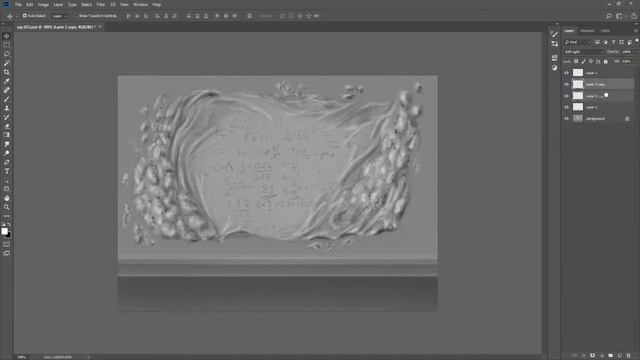Click the create new group folder icon
This screenshot has width=640, height=360.
click(x=611, y=356)
